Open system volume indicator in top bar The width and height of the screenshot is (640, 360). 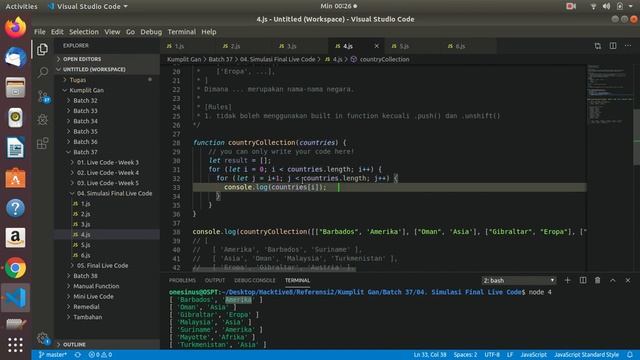[606, 6]
